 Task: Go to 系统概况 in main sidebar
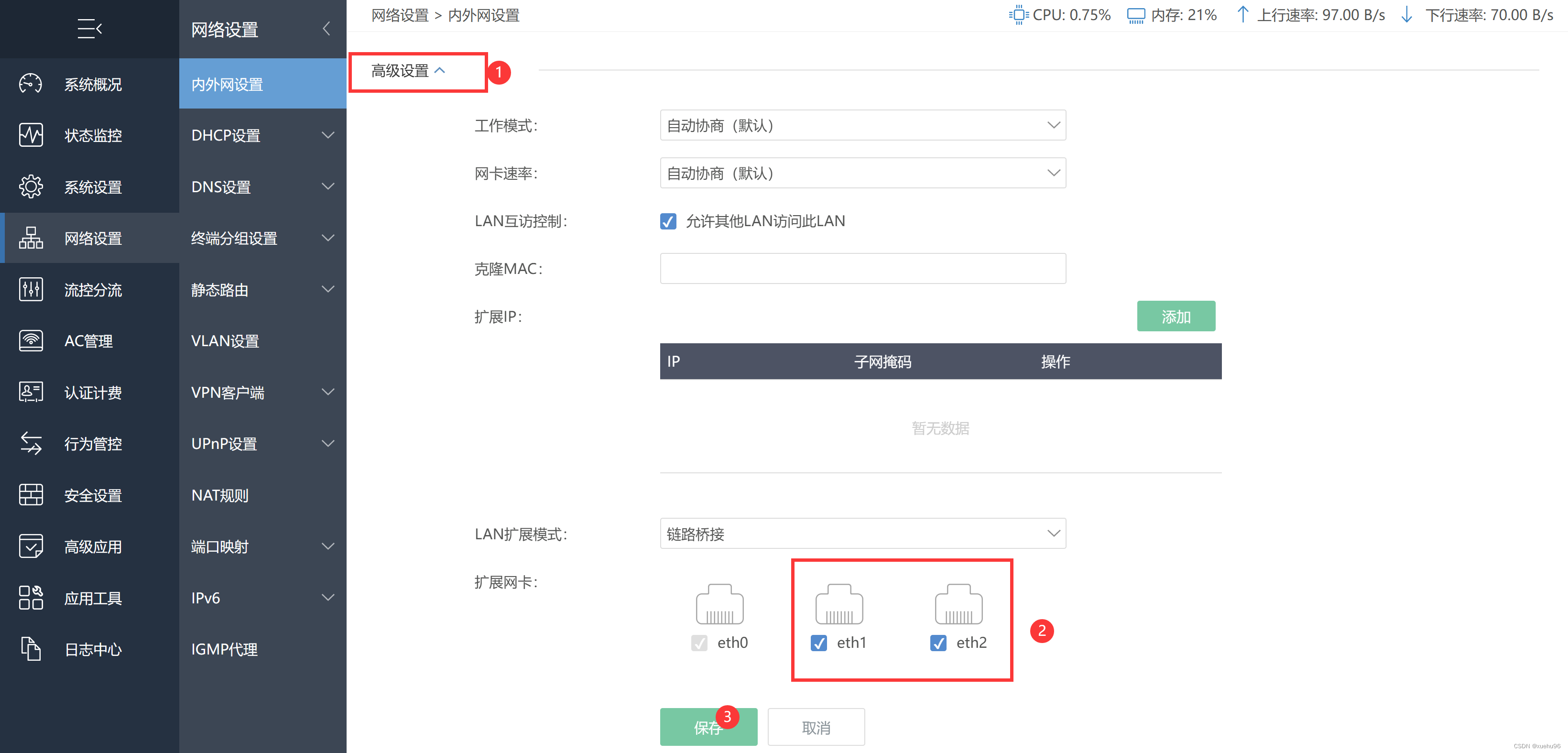[89, 84]
